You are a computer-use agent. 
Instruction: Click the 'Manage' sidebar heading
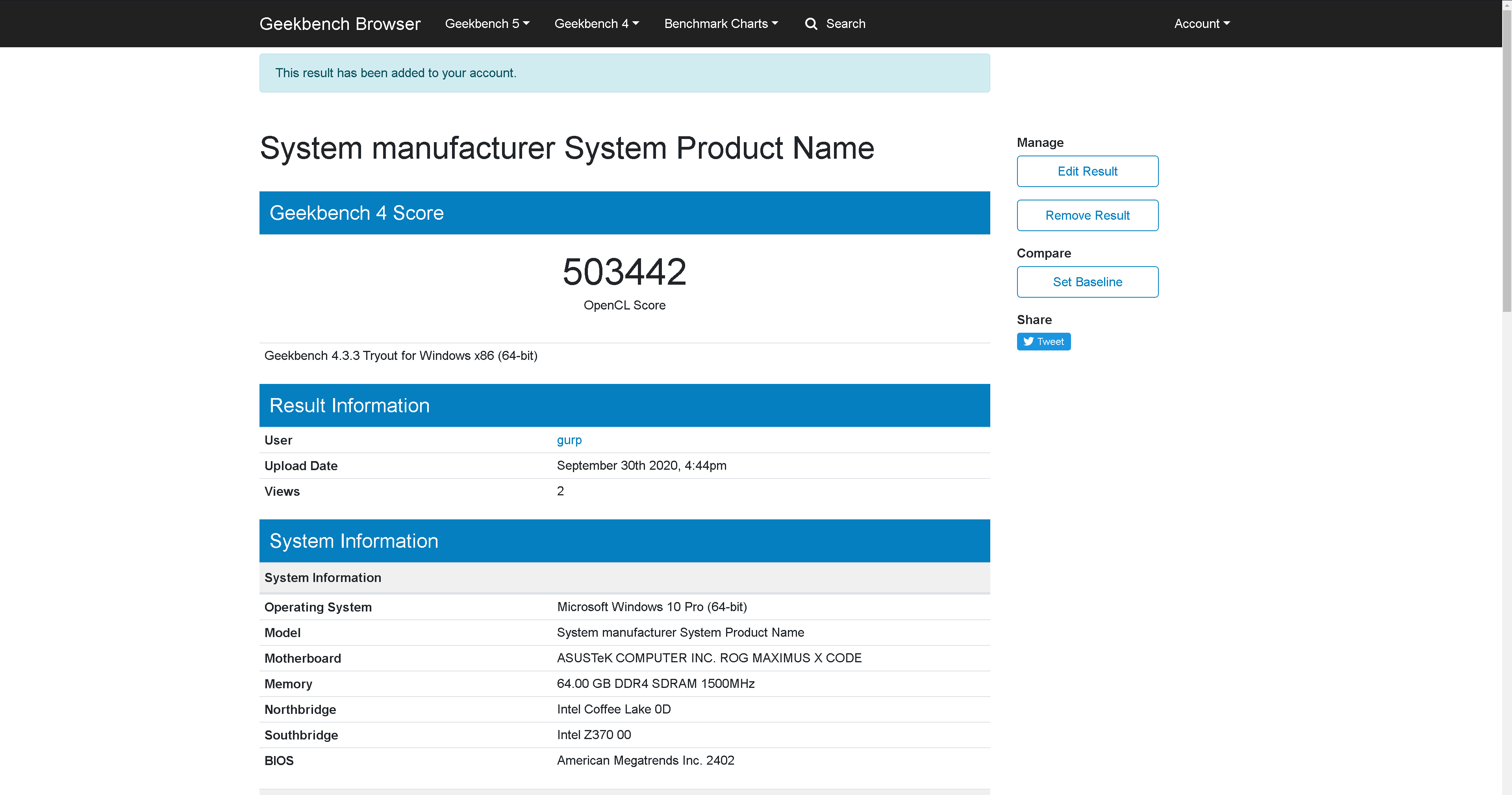pyautogui.click(x=1040, y=143)
